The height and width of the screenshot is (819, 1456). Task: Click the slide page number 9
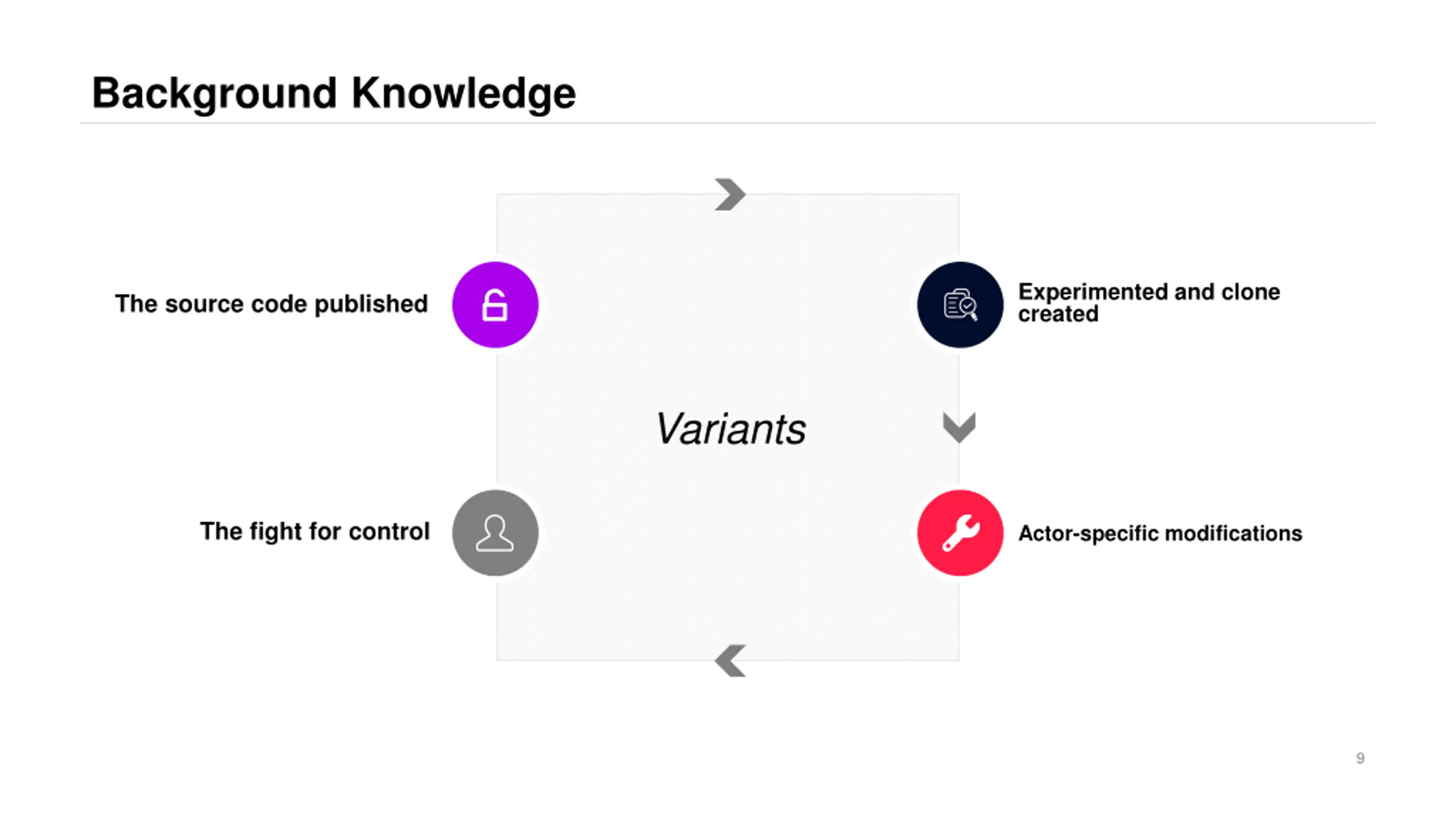1360,758
